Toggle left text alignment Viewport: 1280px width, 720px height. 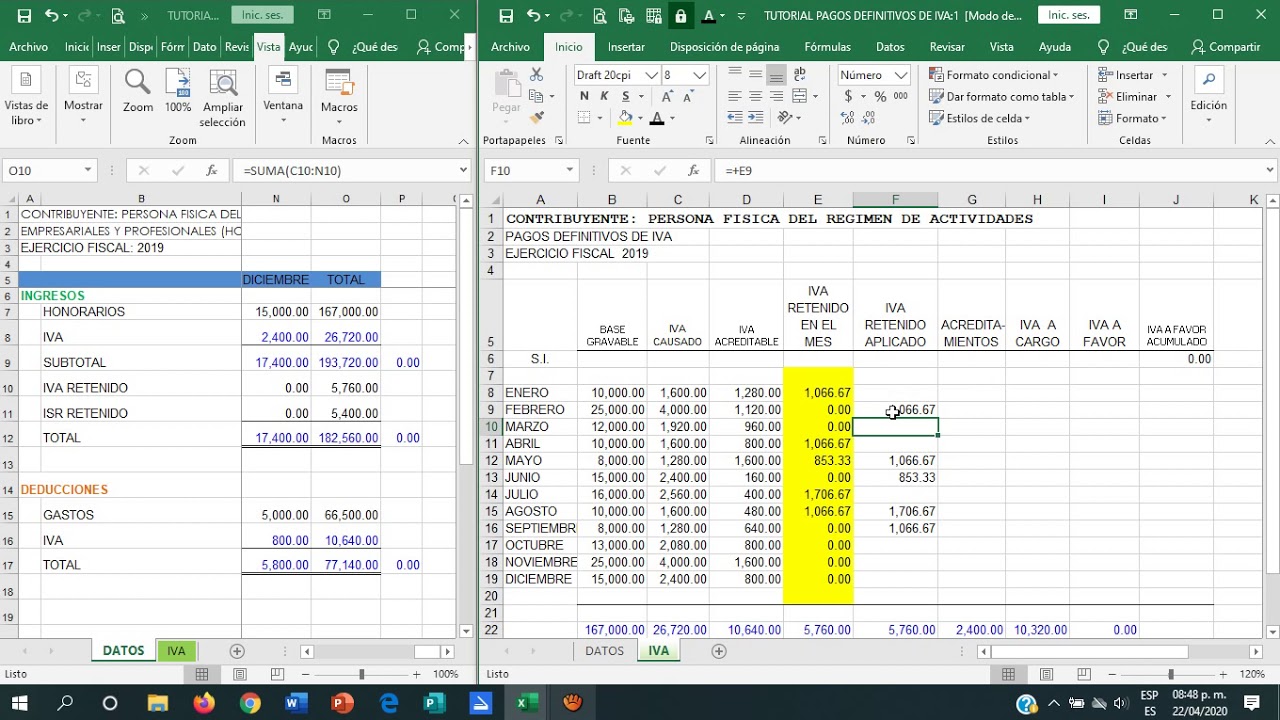(735, 96)
